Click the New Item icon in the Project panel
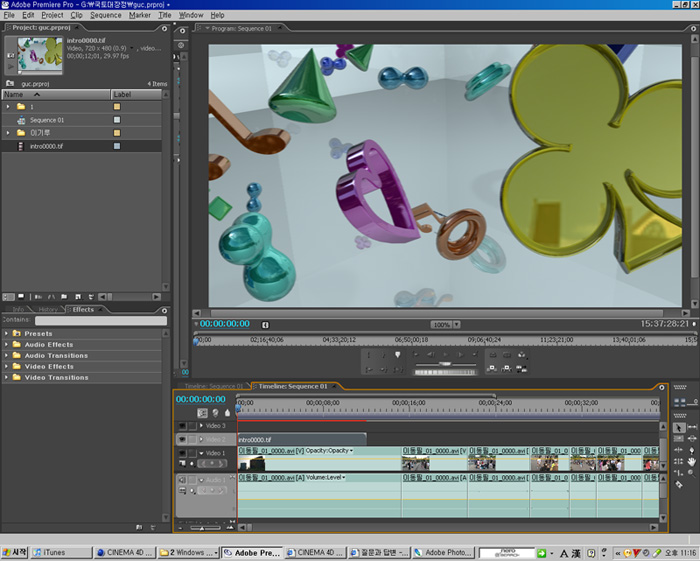The height and width of the screenshot is (561, 700). [78, 297]
